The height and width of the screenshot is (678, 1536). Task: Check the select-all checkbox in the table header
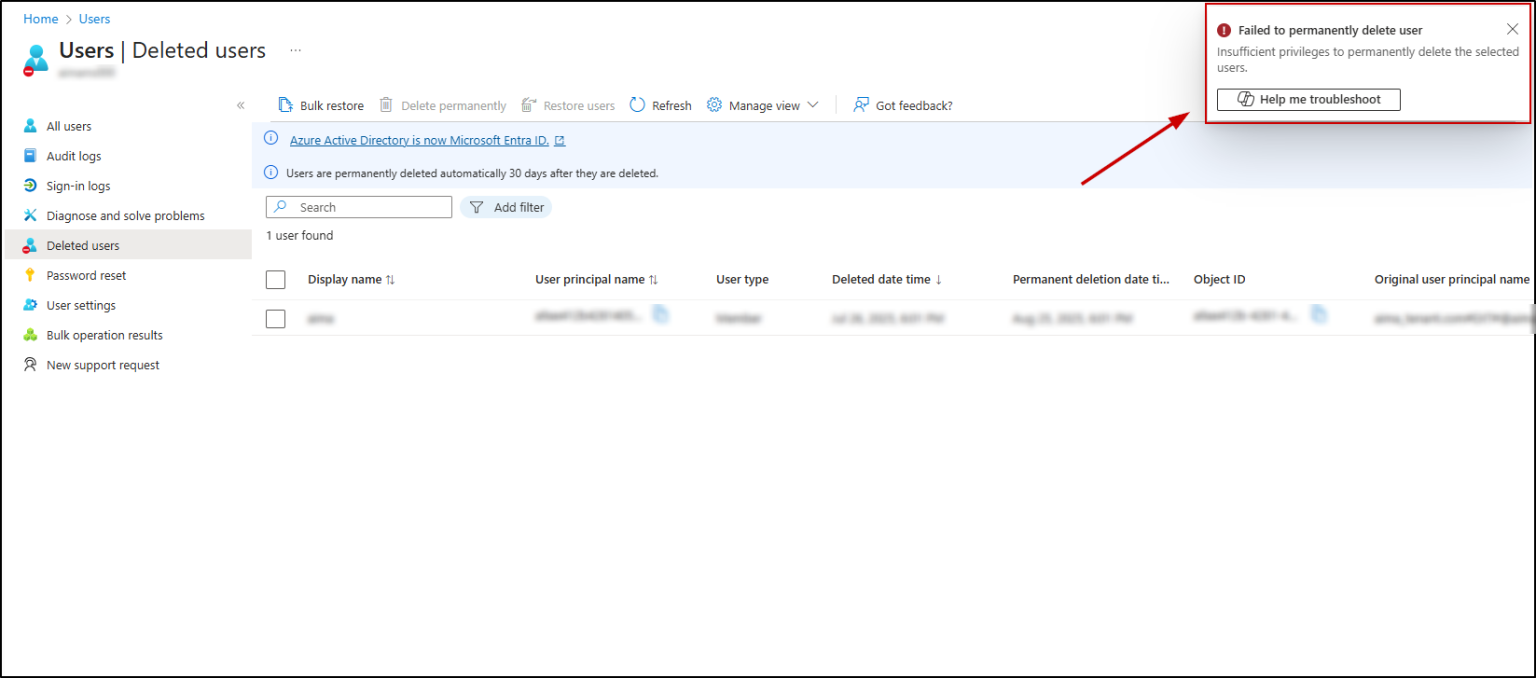(x=275, y=279)
